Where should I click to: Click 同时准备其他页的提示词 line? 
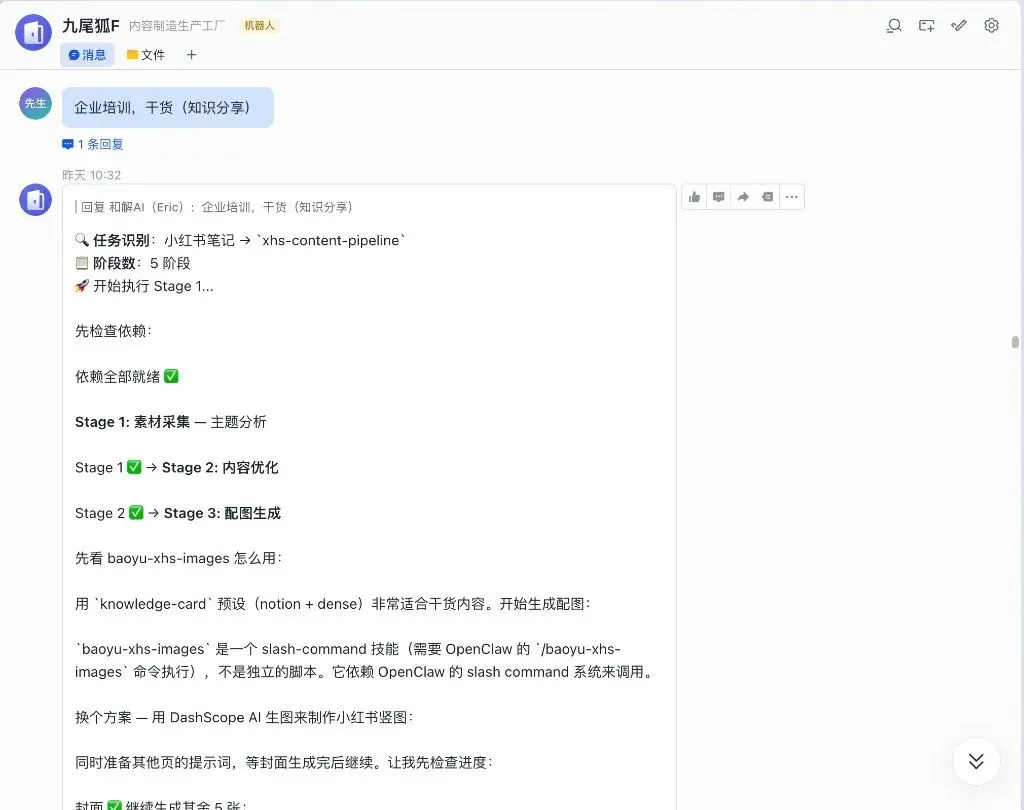(283, 763)
